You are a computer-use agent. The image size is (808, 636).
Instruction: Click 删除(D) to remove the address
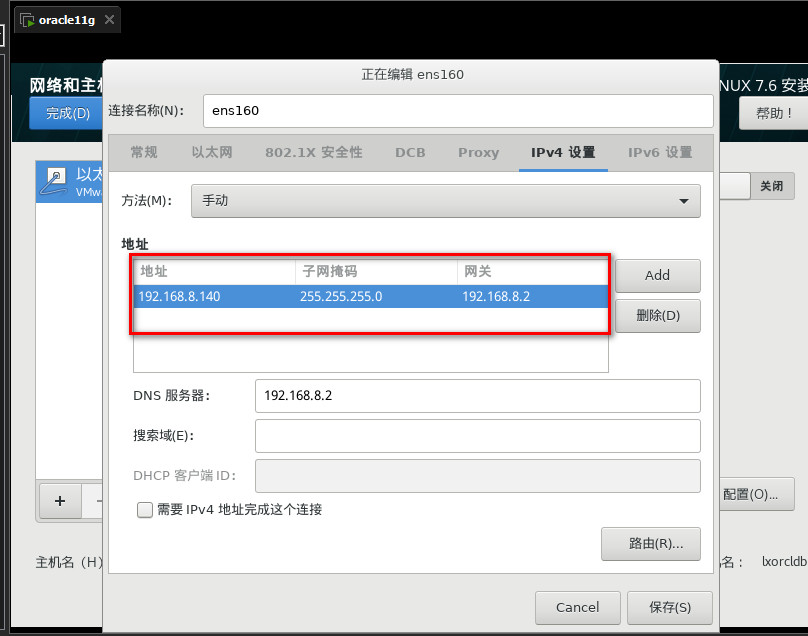[x=657, y=316]
